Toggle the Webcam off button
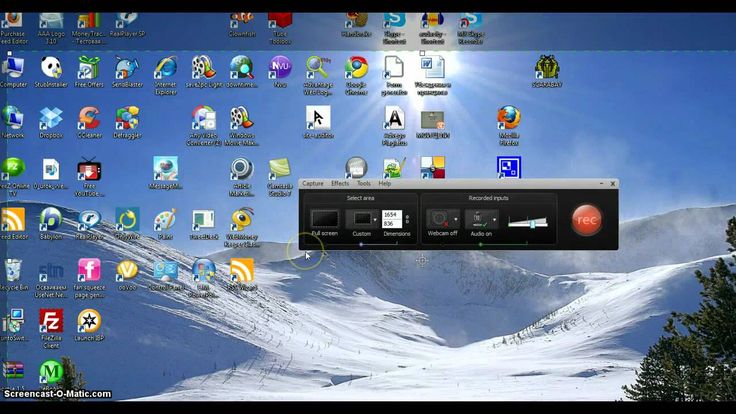The image size is (736, 414). click(x=439, y=219)
